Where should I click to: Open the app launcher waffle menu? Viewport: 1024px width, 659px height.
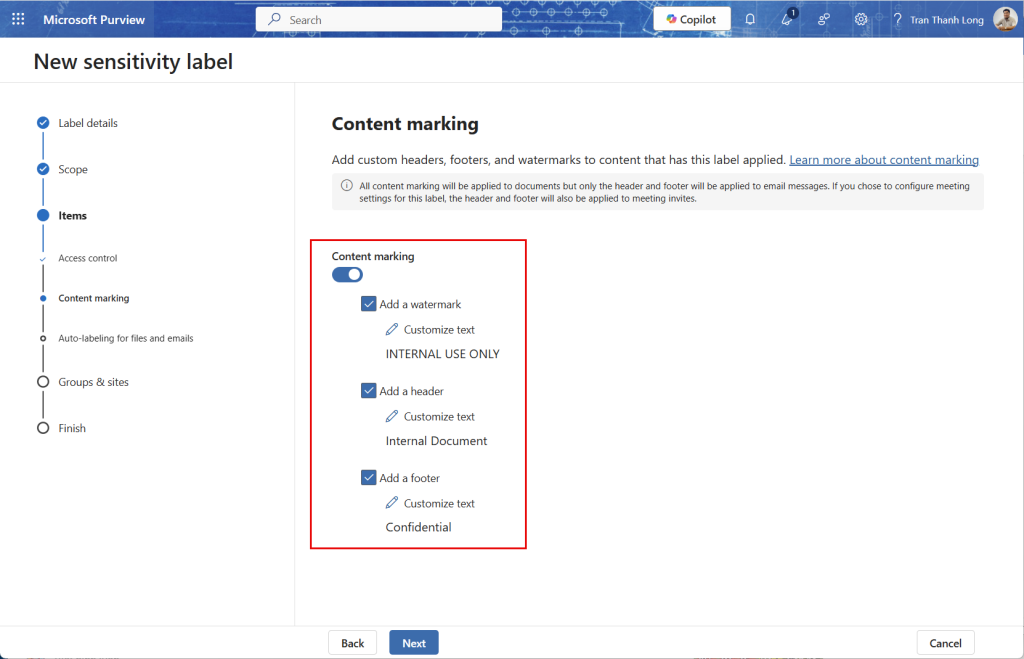pos(18,19)
